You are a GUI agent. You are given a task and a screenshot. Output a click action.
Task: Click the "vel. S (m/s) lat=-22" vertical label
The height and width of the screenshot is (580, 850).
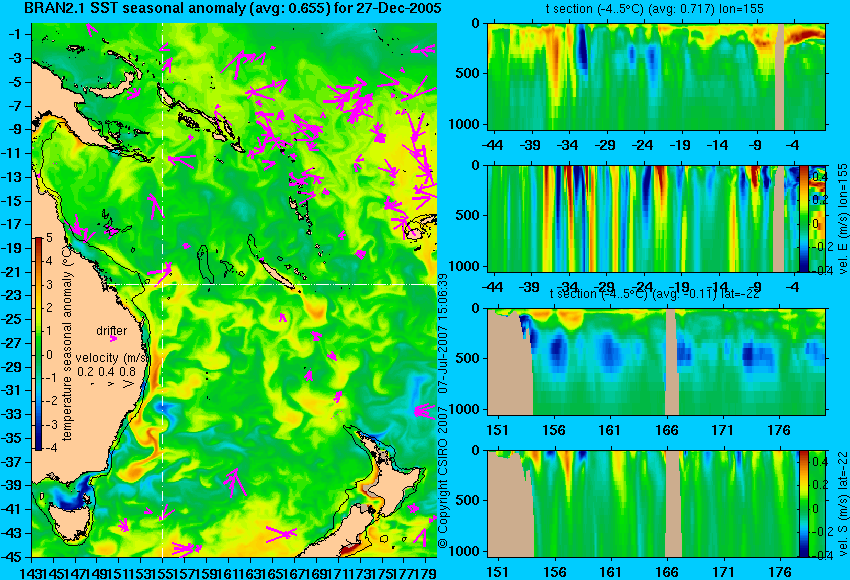click(x=842, y=504)
